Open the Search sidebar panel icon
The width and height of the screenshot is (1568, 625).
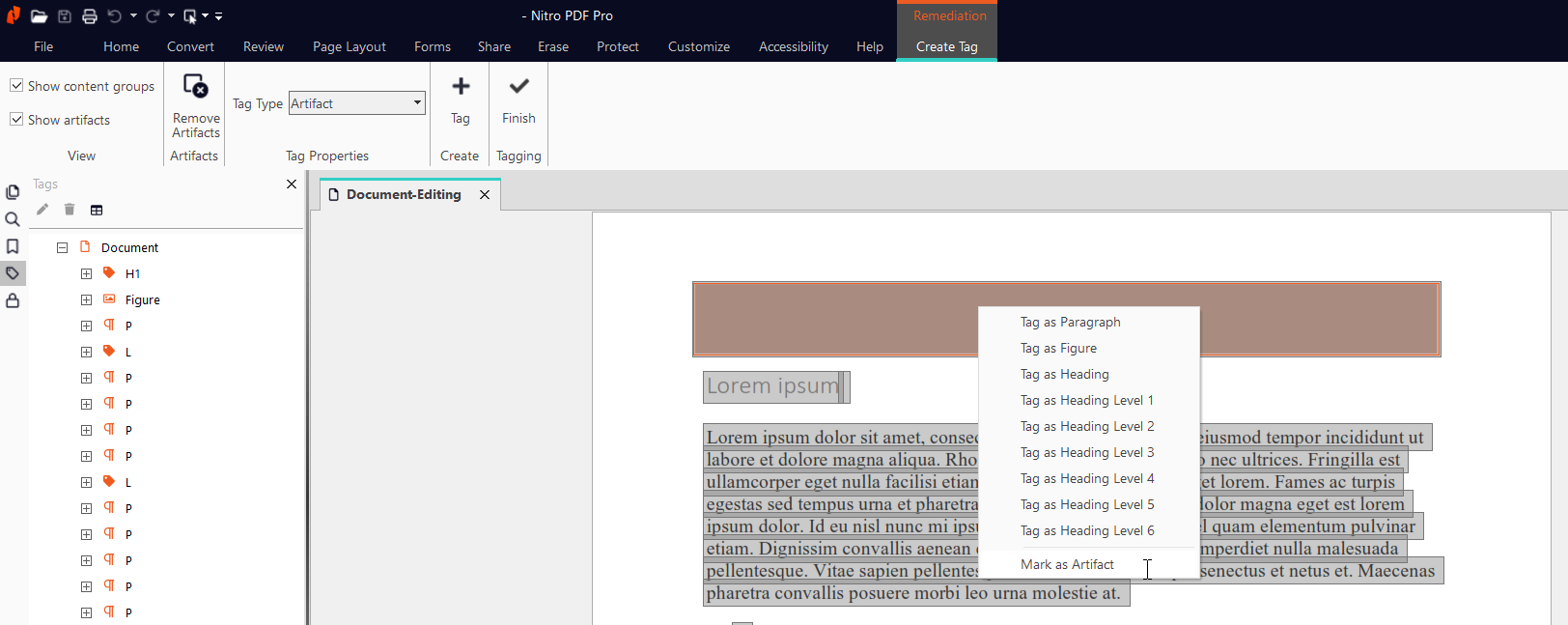click(13, 219)
